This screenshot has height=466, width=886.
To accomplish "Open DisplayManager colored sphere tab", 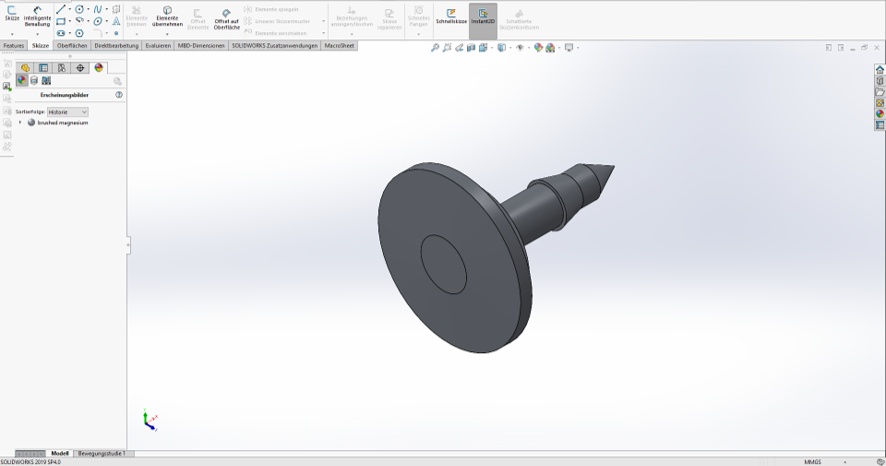I will (99, 68).
